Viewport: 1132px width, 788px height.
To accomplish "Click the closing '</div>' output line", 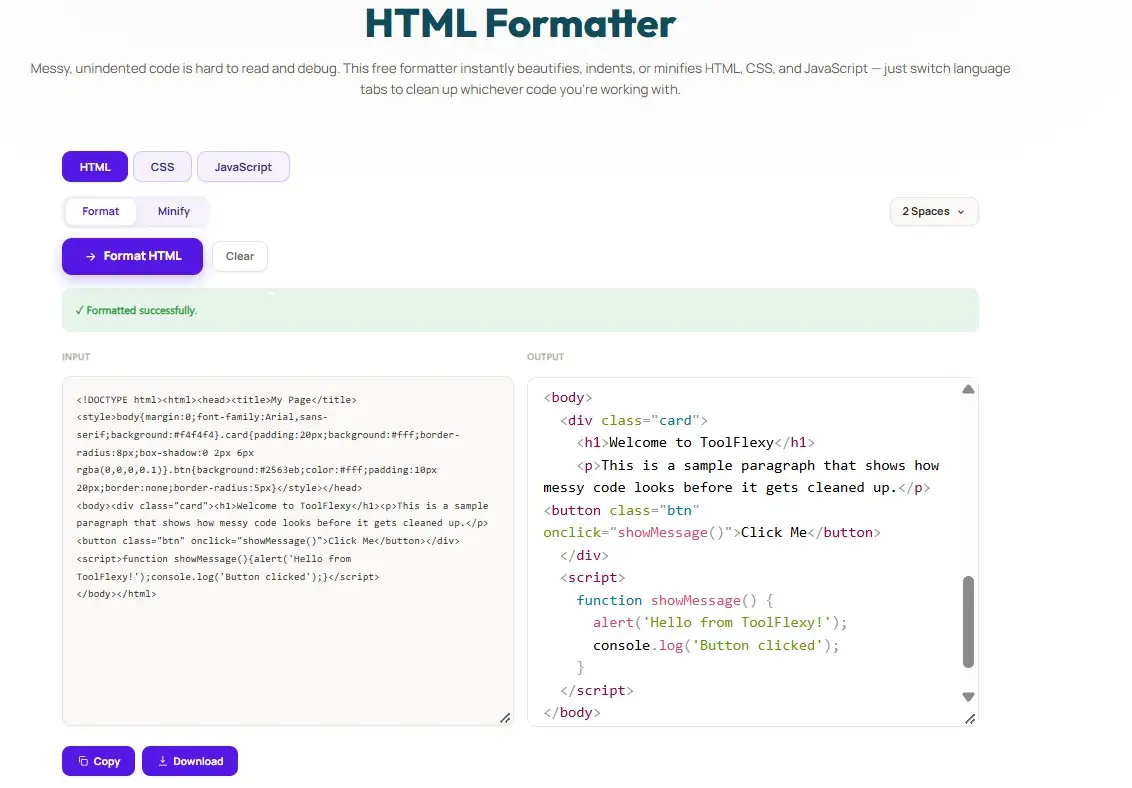I will click(585, 555).
